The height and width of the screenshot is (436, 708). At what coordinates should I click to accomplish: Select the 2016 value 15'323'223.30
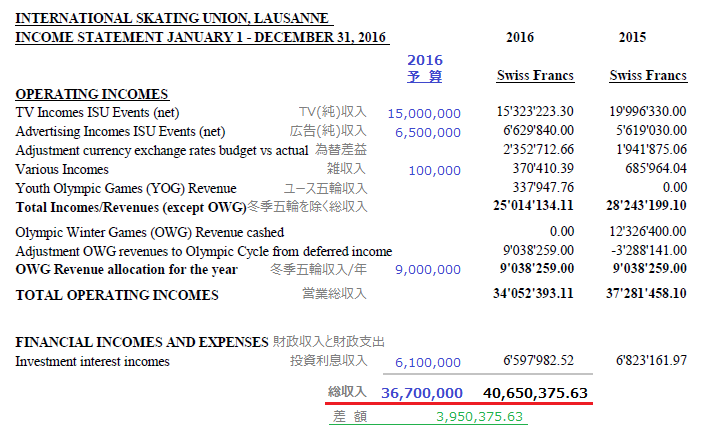coord(535,111)
